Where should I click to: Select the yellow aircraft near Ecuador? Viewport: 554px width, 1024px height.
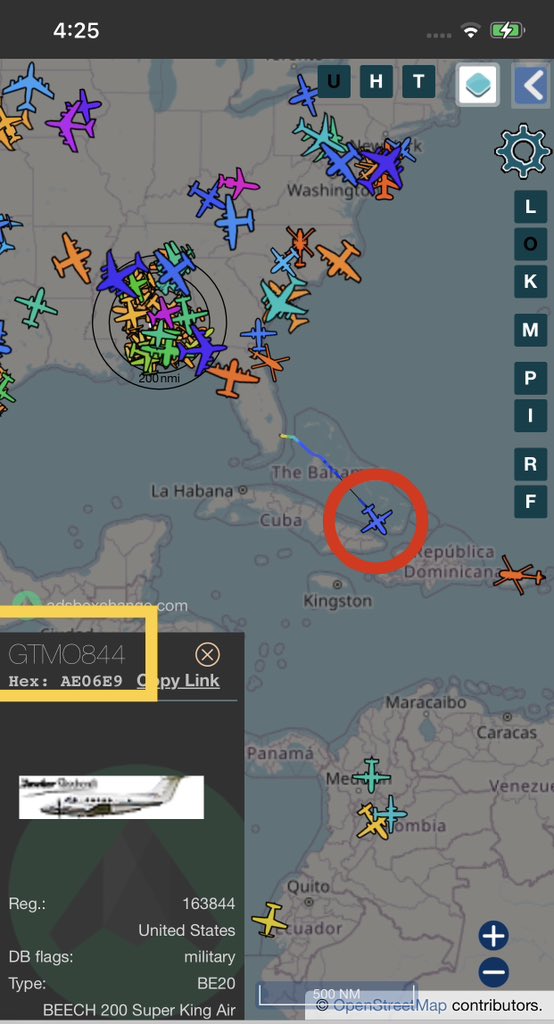point(270,919)
